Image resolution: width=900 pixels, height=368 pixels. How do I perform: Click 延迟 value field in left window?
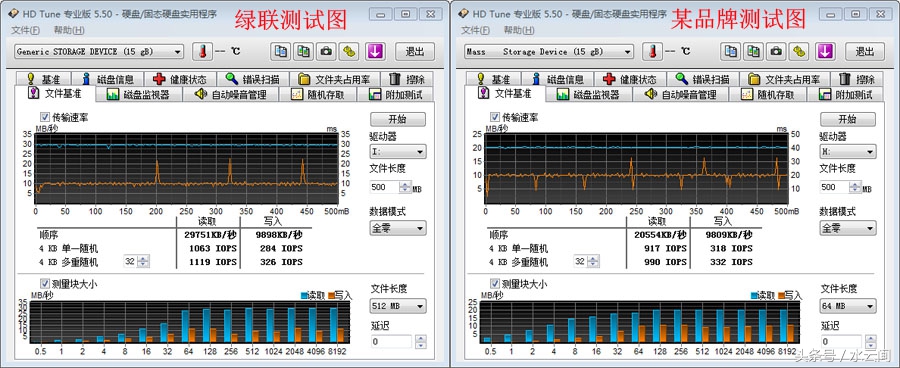point(391,342)
